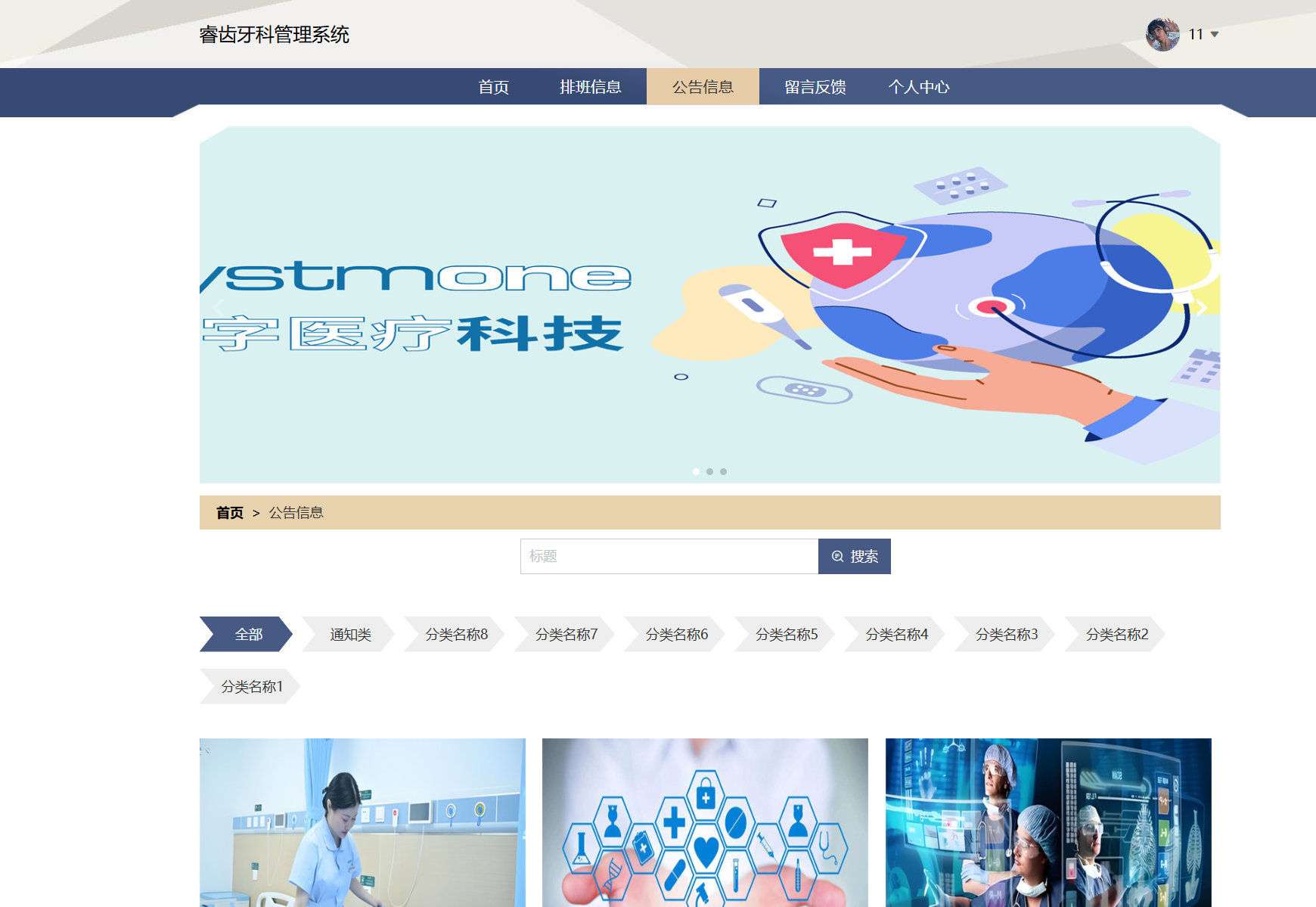Open the surgeons hologram announcement thumbnail
The height and width of the screenshot is (907, 1316).
(1048, 822)
